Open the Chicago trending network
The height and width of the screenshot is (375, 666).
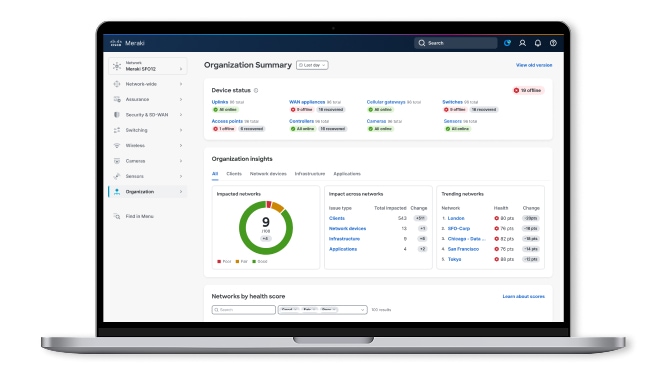coord(466,239)
